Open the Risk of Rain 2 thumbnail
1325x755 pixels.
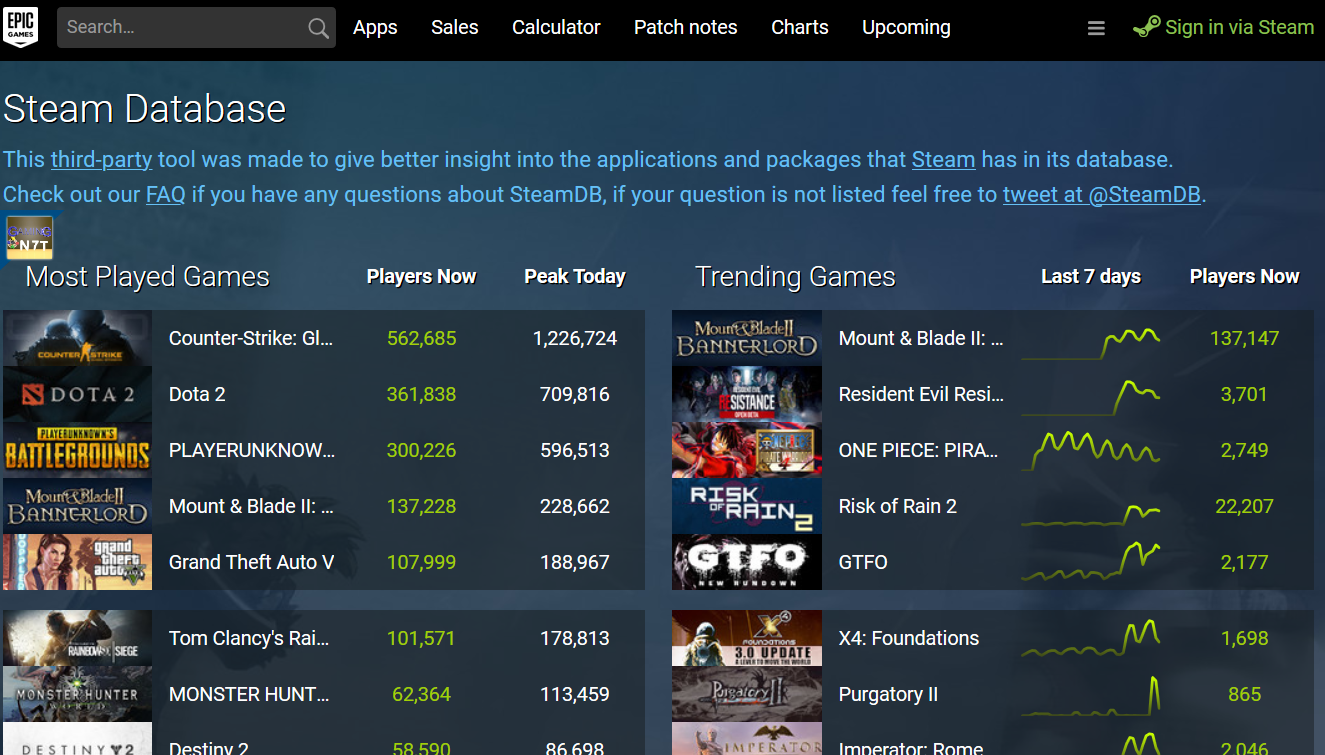pos(747,506)
